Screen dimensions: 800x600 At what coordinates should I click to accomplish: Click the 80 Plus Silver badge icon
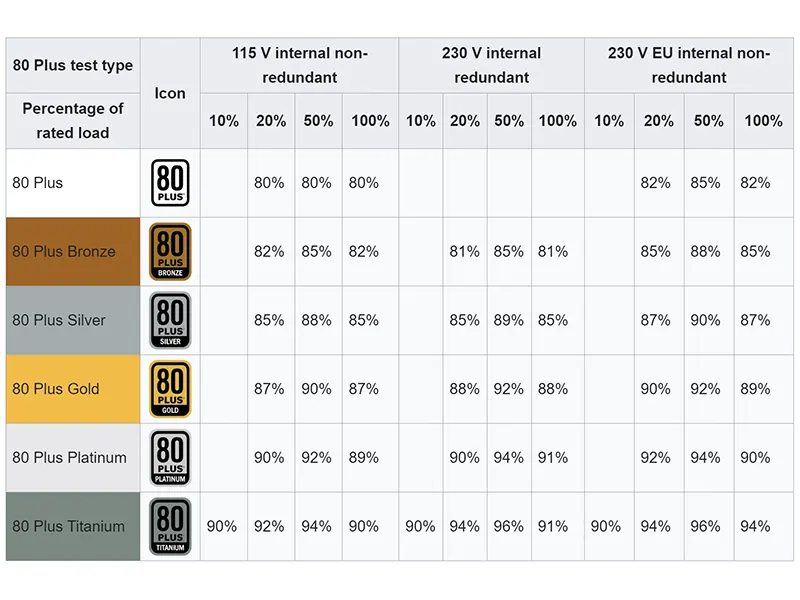click(170, 320)
